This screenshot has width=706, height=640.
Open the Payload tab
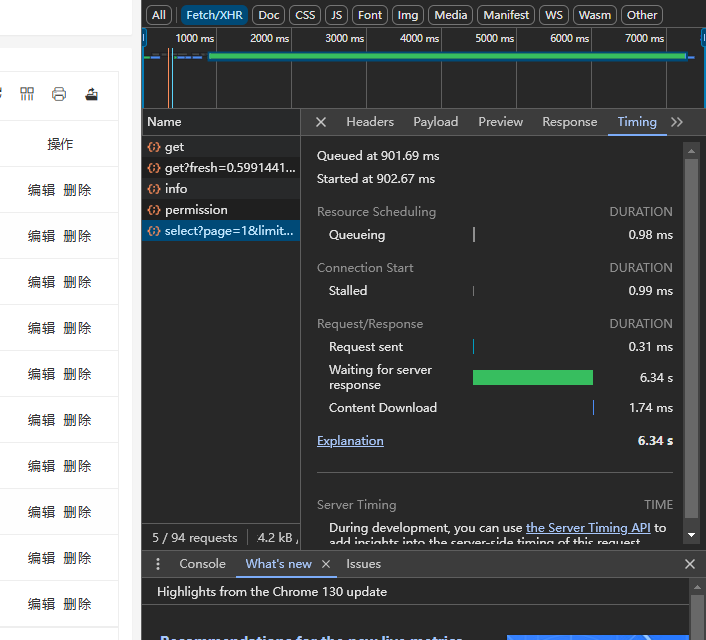[x=435, y=122]
